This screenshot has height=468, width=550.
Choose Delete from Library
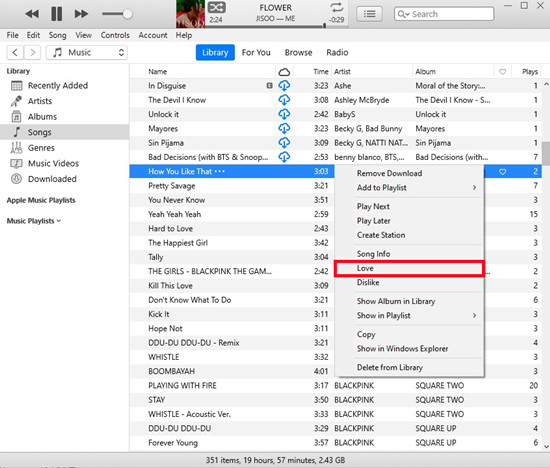(409, 368)
